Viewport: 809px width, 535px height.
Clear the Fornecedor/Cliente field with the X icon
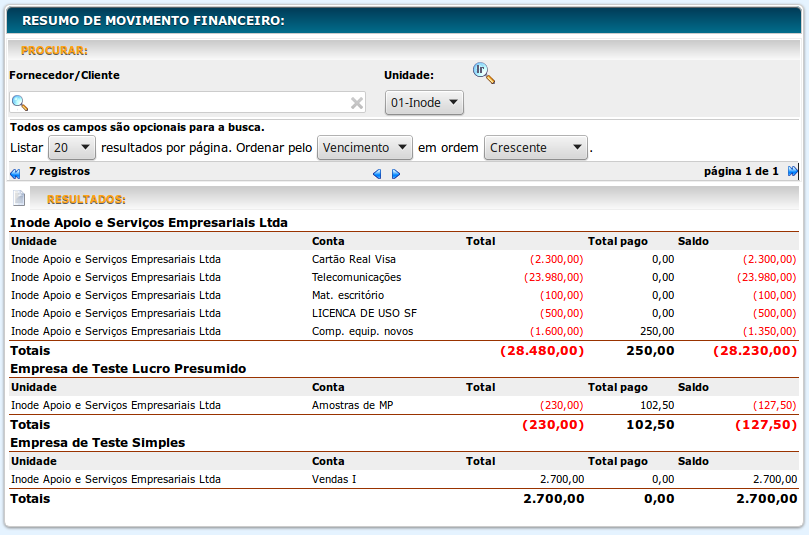coord(357,103)
